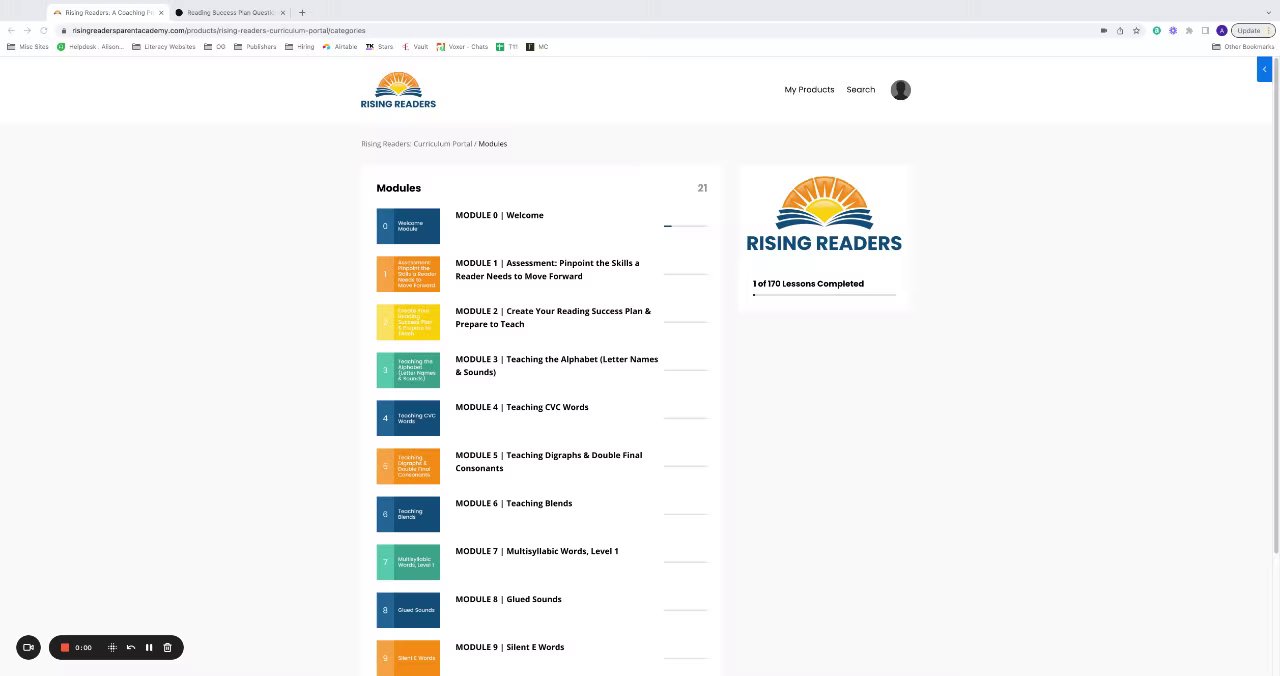Stop recording with the red square button
1280x676 pixels.
(65, 647)
